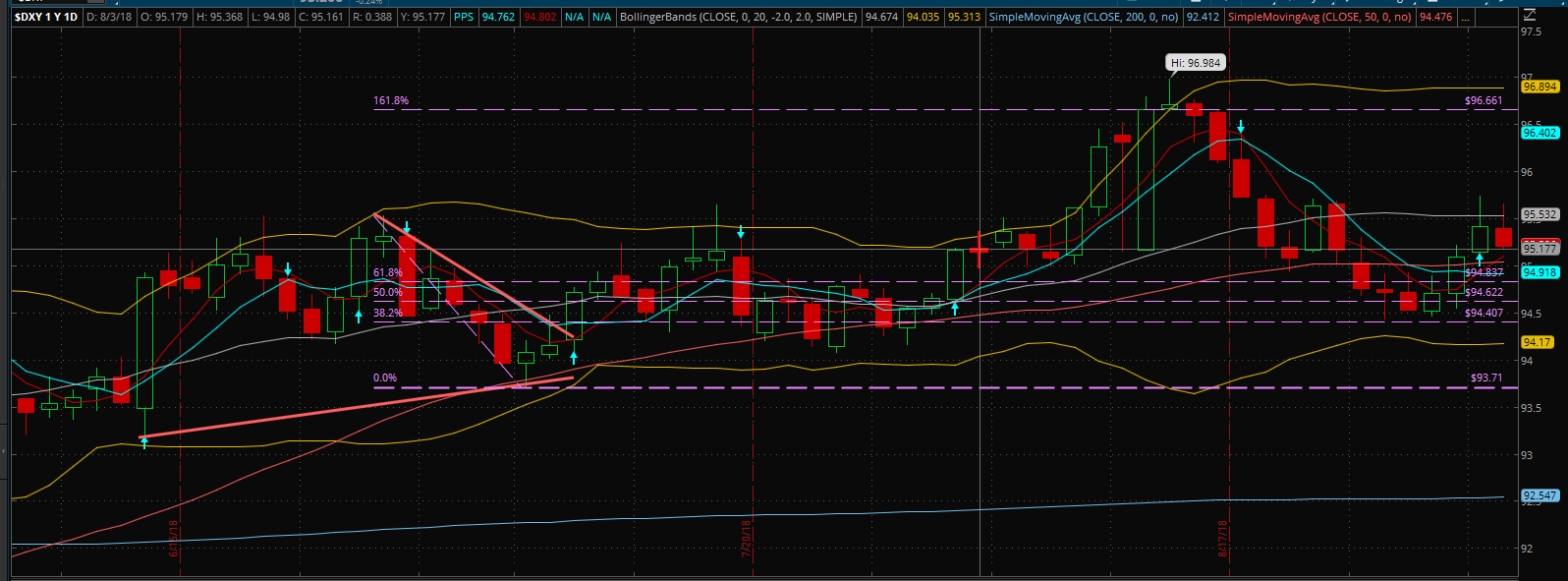Click the $93.71 Fibonacci price label
This screenshot has width=1568, height=581.
click(1486, 378)
